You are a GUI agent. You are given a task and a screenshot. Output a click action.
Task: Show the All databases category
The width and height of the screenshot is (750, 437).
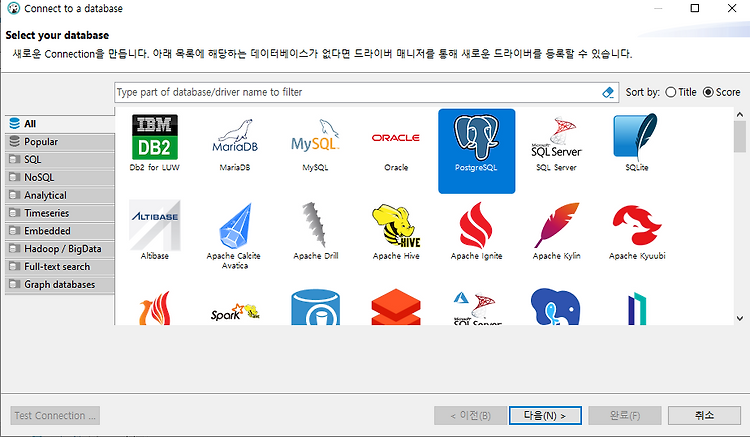(x=60, y=124)
